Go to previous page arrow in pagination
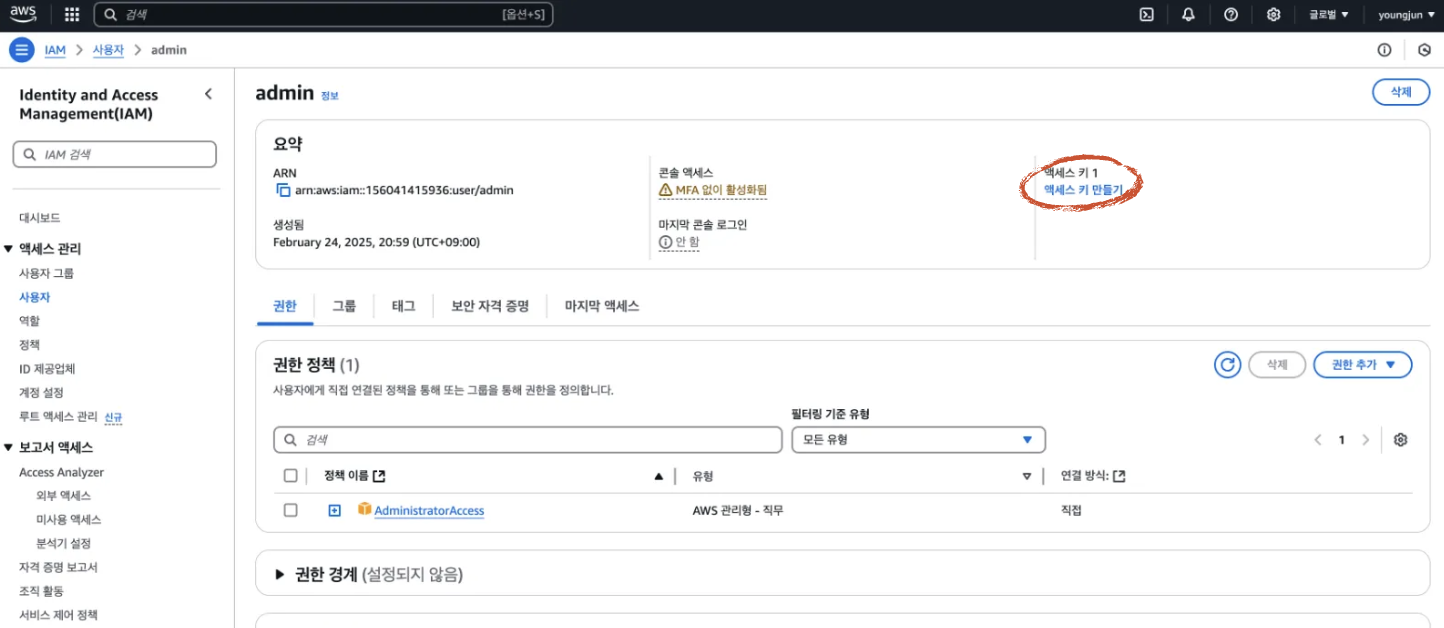This screenshot has height=628, width=1444. tap(1318, 440)
